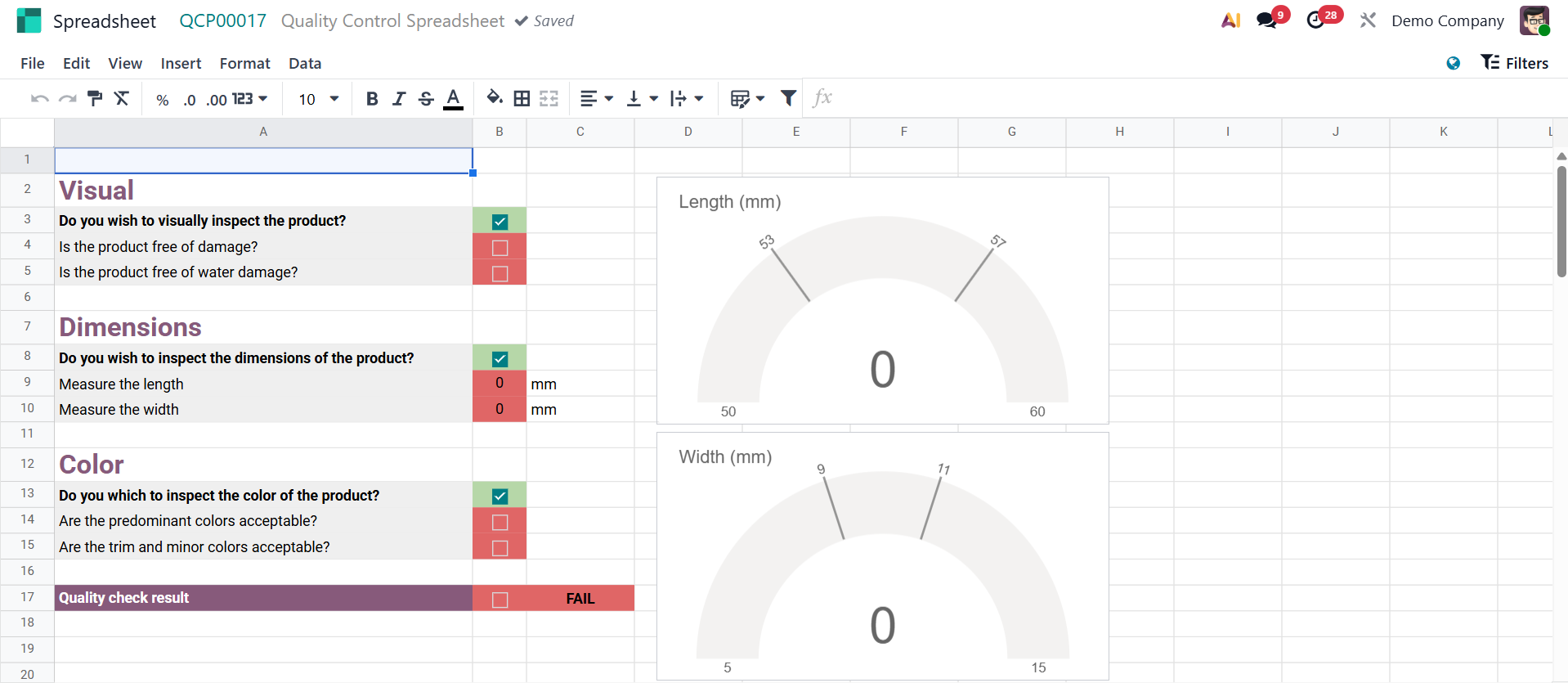
Task: Click the paint format icon
Action: pos(95,99)
